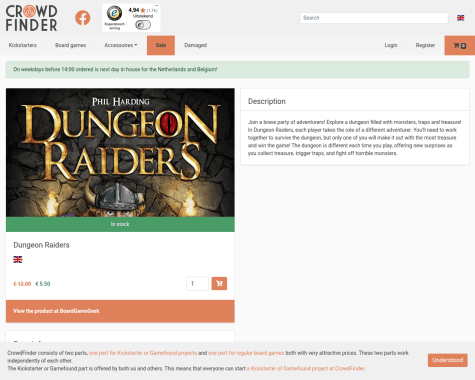Open the Kickstarters menu item
The image size is (475, 380).
point(23,45)
